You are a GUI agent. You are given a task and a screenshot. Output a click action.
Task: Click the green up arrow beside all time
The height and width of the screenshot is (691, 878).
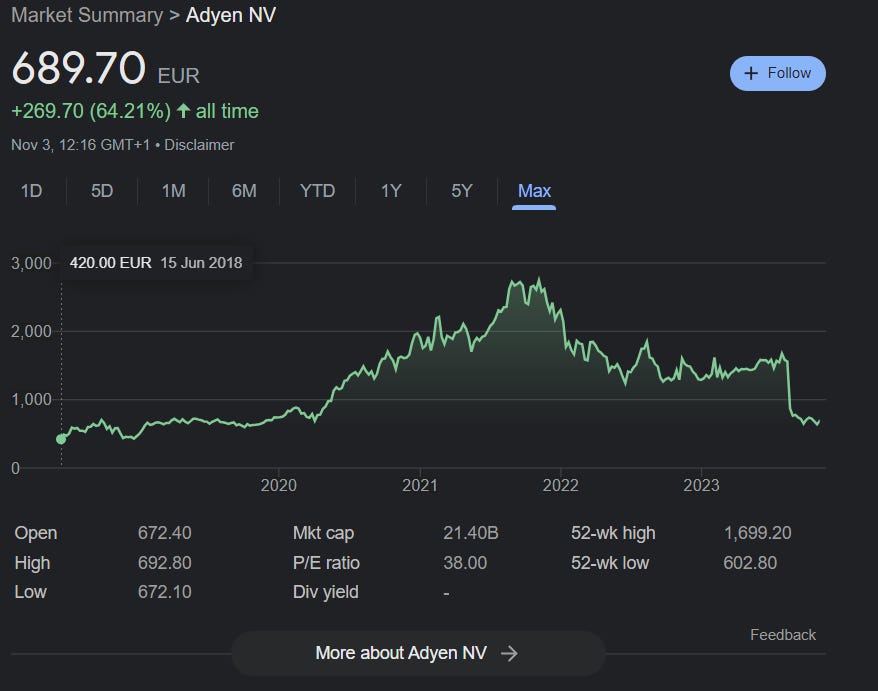[183, 110]
